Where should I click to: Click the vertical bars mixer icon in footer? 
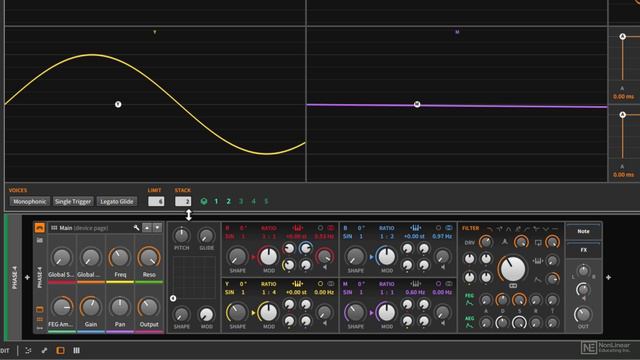pos(76,350)
